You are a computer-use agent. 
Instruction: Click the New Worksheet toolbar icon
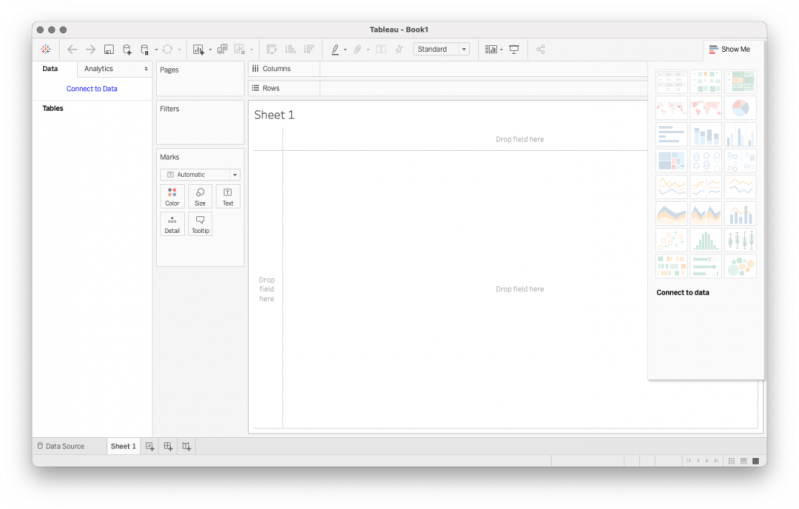click(198, 49)
